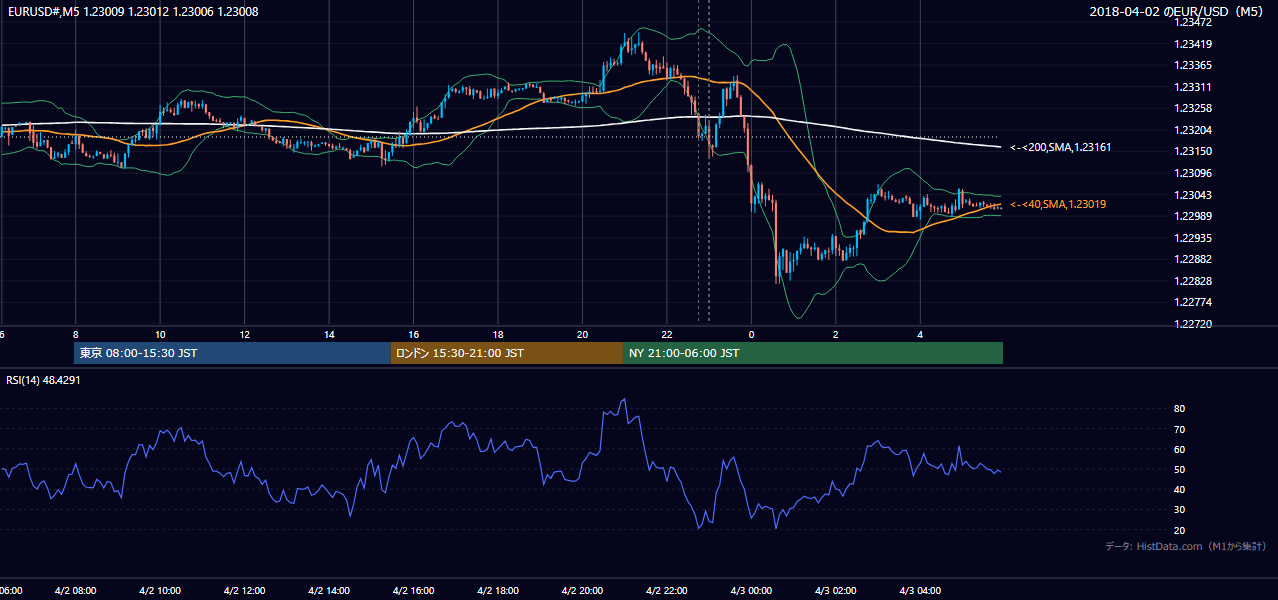Click RSI scale level 50
The height and width of the screenshot is (600, 1278).
coord(1179,469)
